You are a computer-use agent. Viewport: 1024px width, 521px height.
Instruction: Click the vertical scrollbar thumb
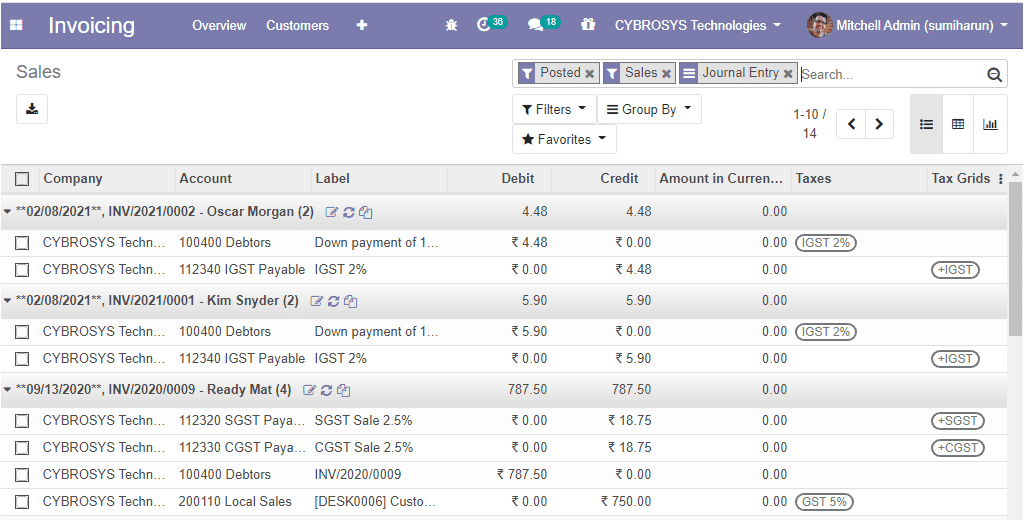point(1016,258)
